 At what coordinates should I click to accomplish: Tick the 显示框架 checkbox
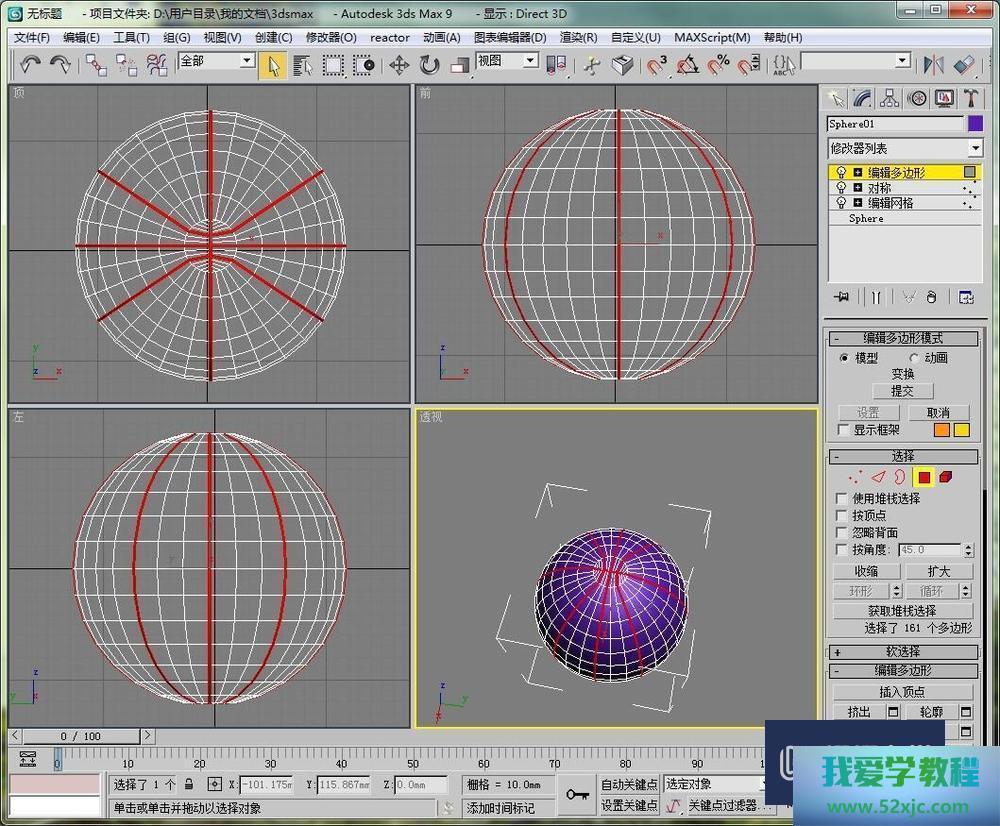point(844,430)
